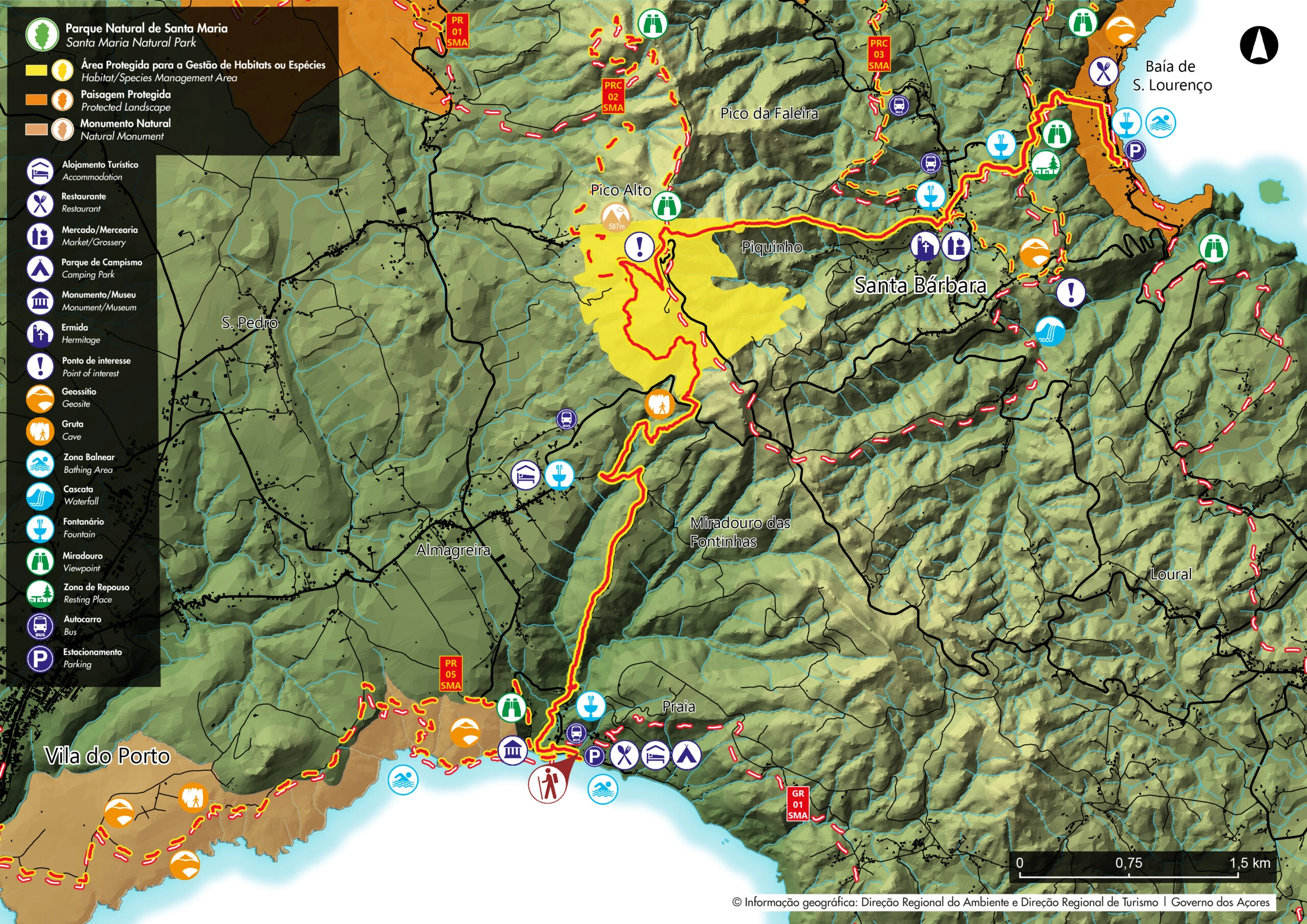The image size is (1307, 924).
Task: Click the waterfall icon near Santa Bárbara
Action: click(1050, 331)
